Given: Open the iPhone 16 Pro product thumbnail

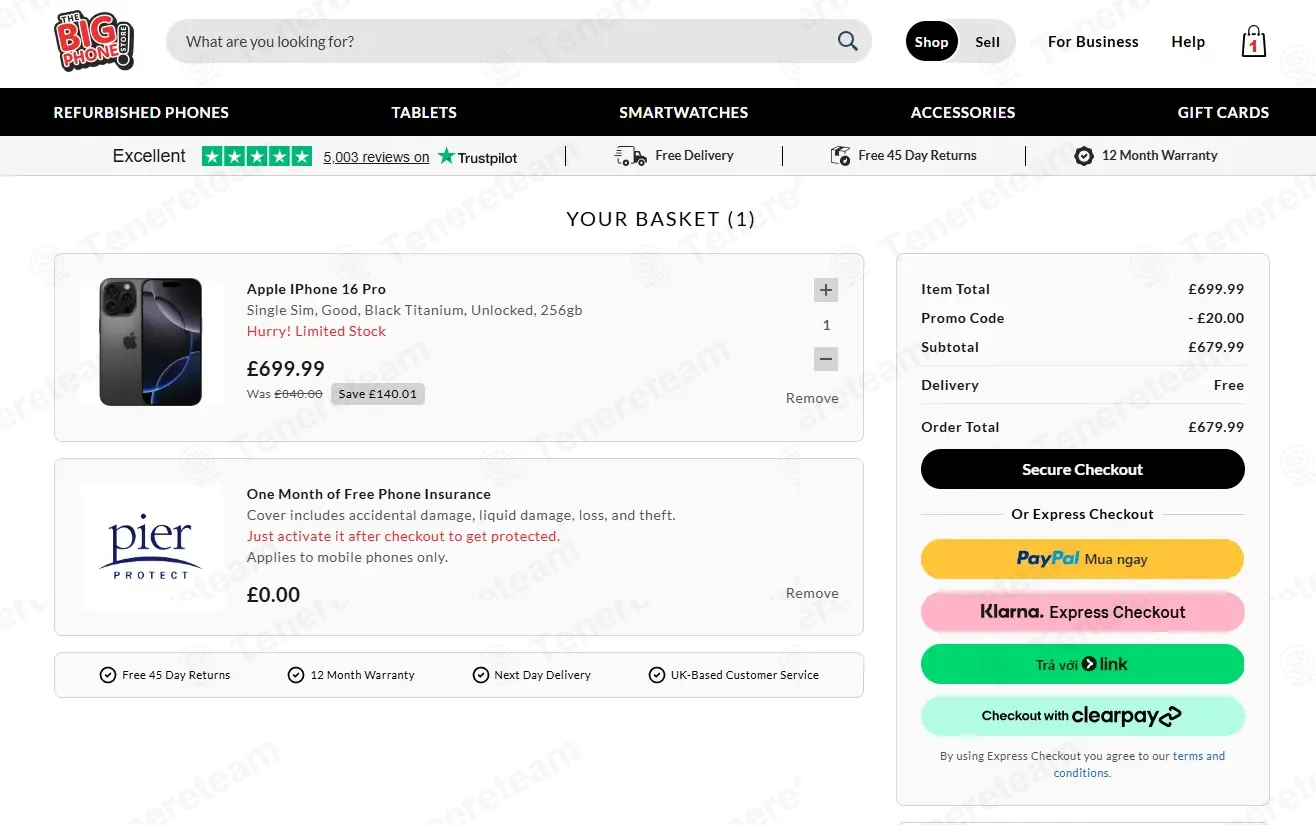Looking at the screenshot, I should 151,342.
